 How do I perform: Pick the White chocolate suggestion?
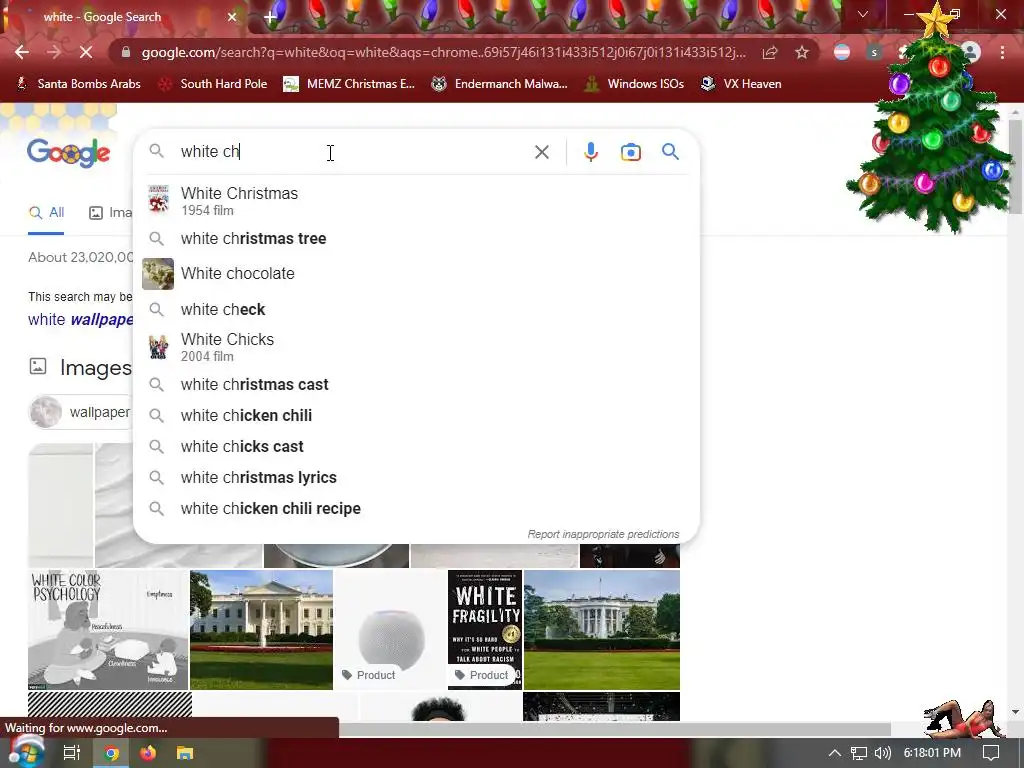pyautogui.click(x=416, y=274)
